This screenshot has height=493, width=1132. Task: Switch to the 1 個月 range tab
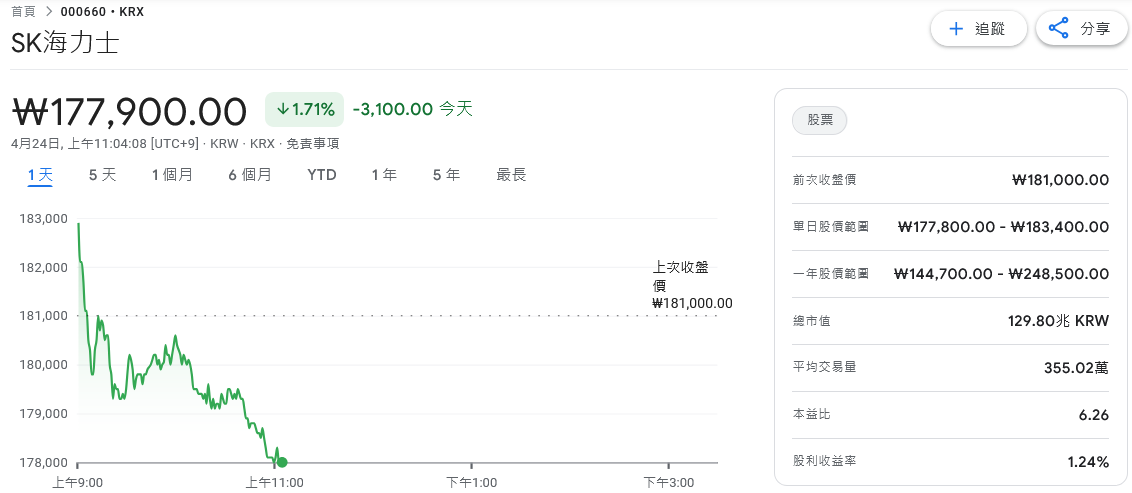click(172, 175)
